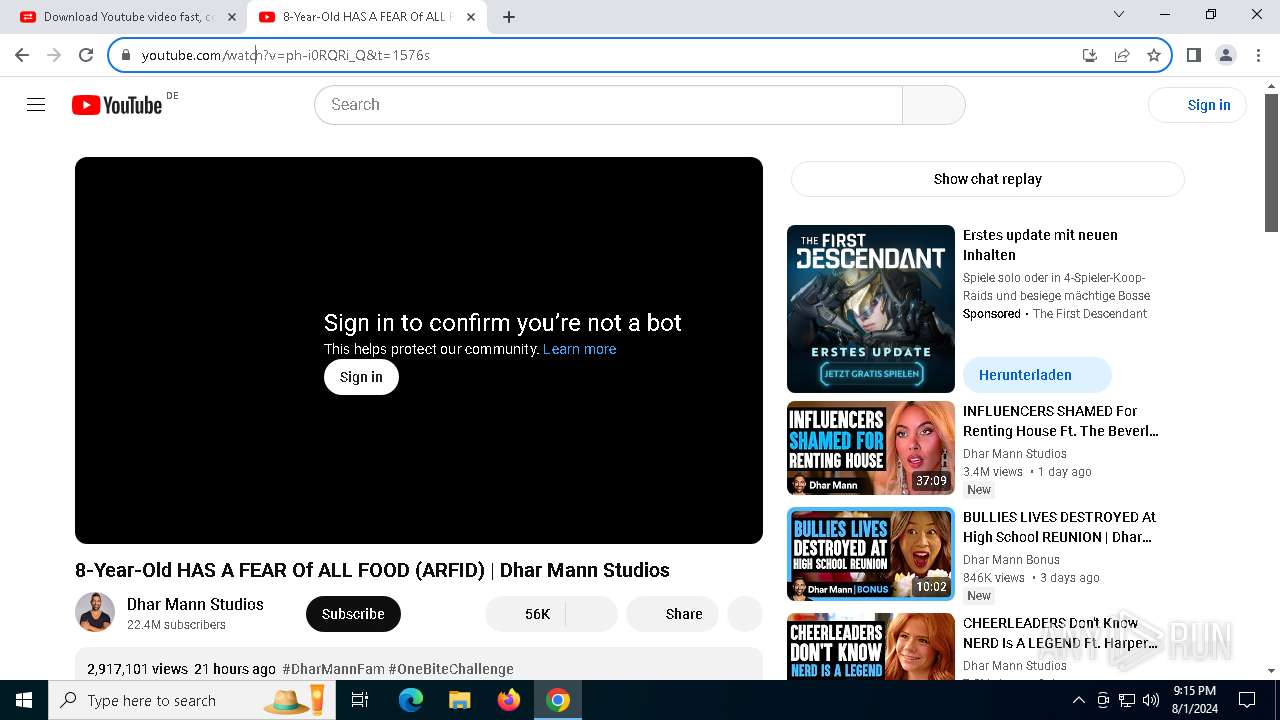Open the YouTube hamburger guide menu
This screenshot has width=1280, height=720.
coord(36,105)
